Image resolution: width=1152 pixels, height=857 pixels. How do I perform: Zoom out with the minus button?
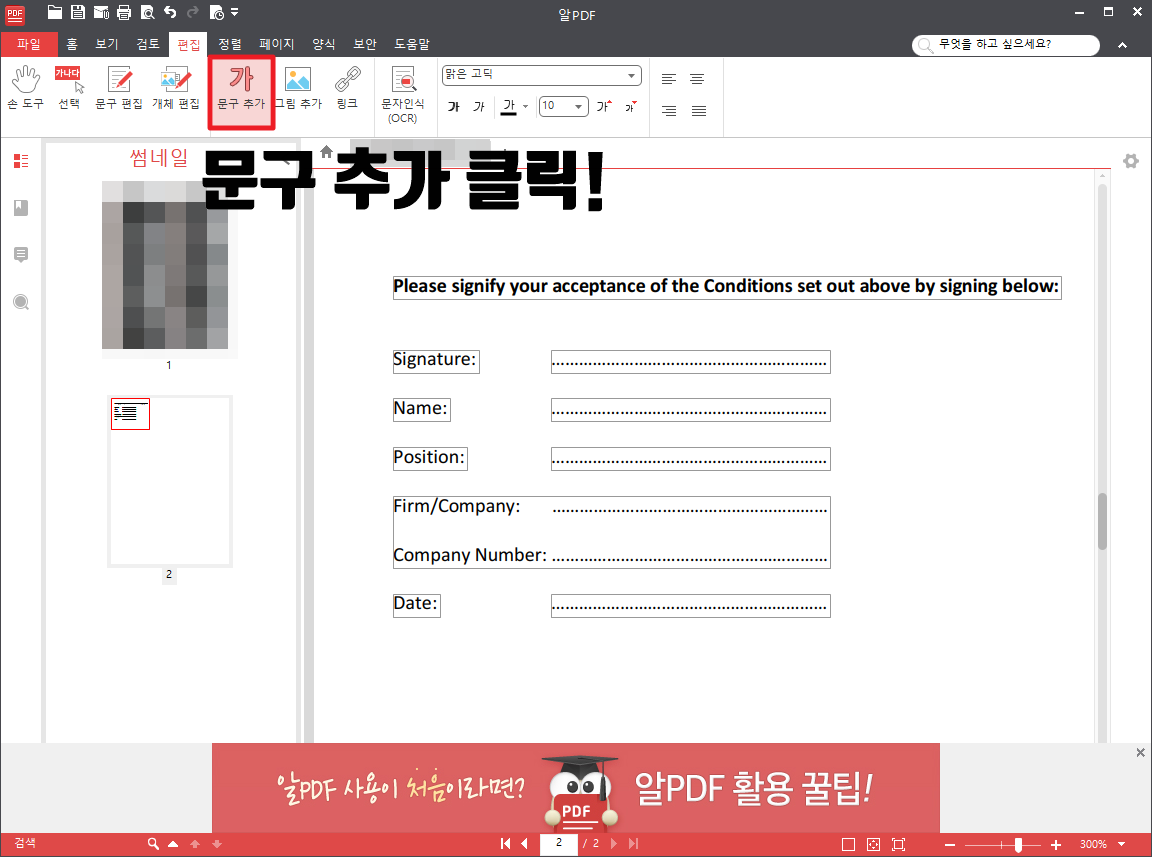[949, 845]
